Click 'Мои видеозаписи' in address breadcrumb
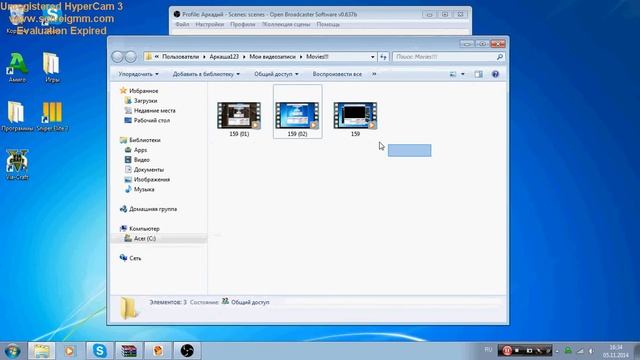 [272, 57]
